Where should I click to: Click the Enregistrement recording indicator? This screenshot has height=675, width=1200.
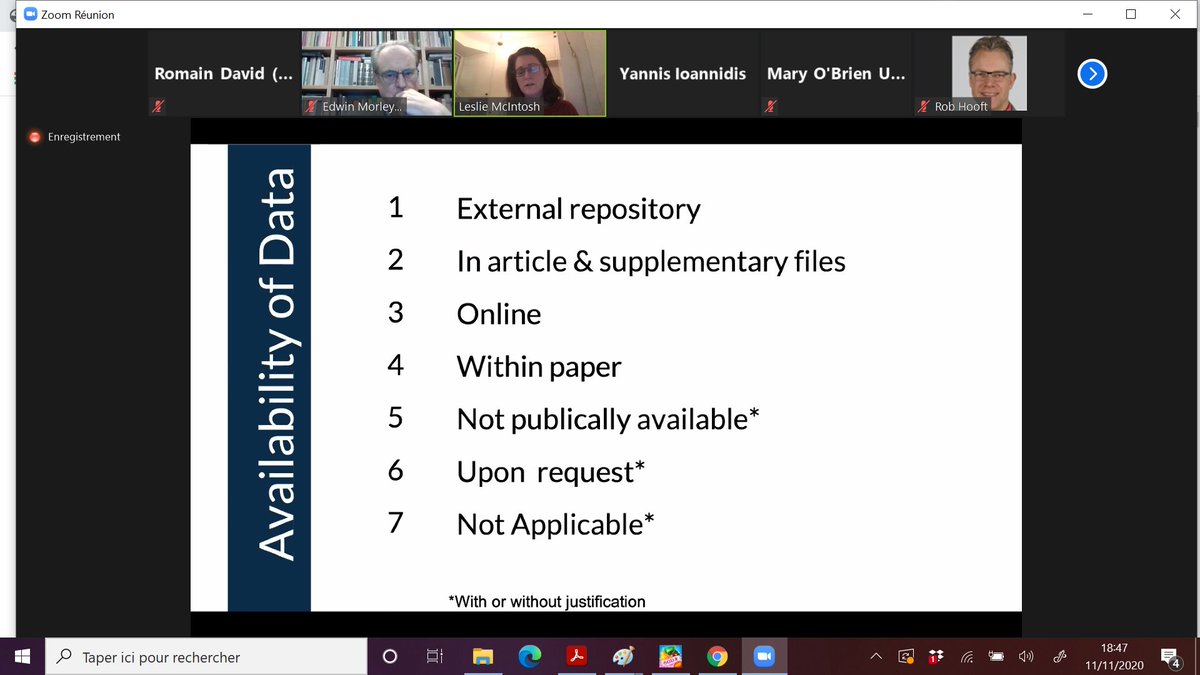pyautogui.click(x=75, y=137)
